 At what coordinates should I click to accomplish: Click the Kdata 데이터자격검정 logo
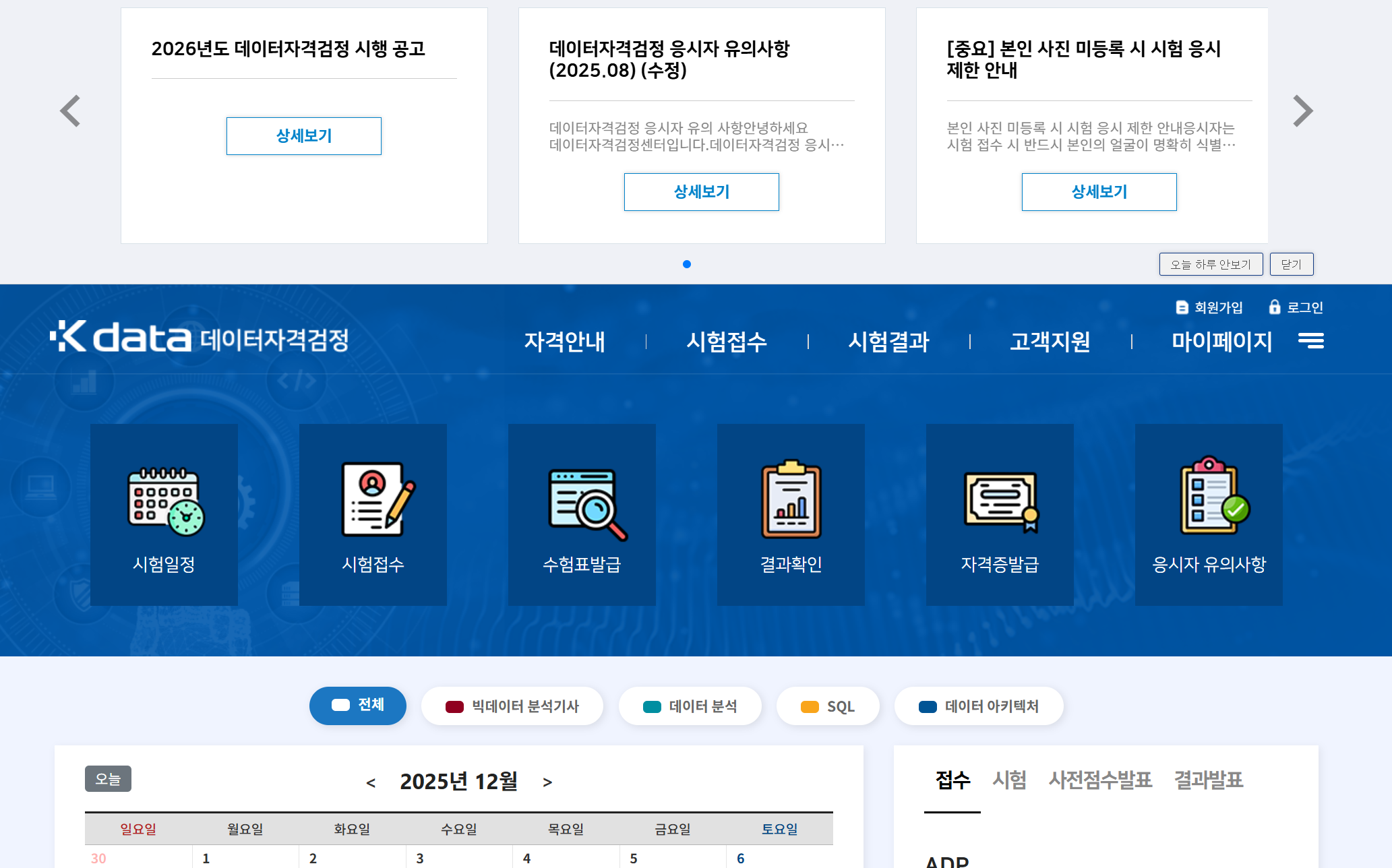coord(200,337)
